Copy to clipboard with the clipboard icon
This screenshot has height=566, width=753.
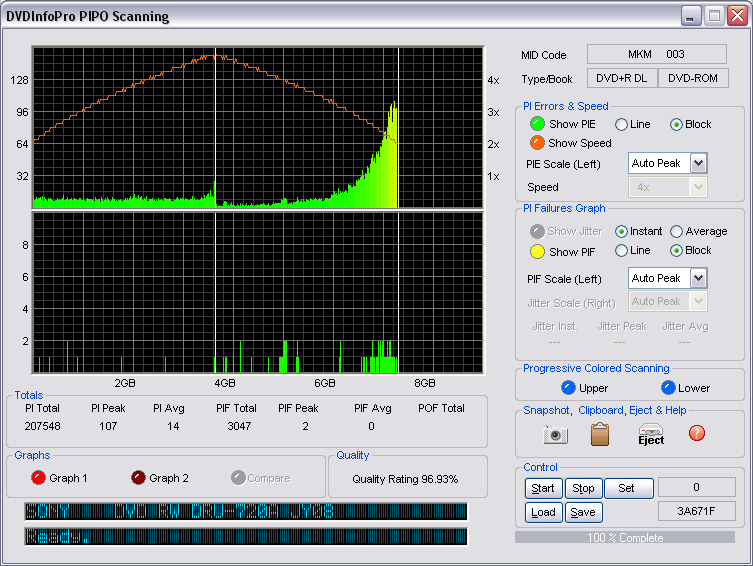[599, 434]
